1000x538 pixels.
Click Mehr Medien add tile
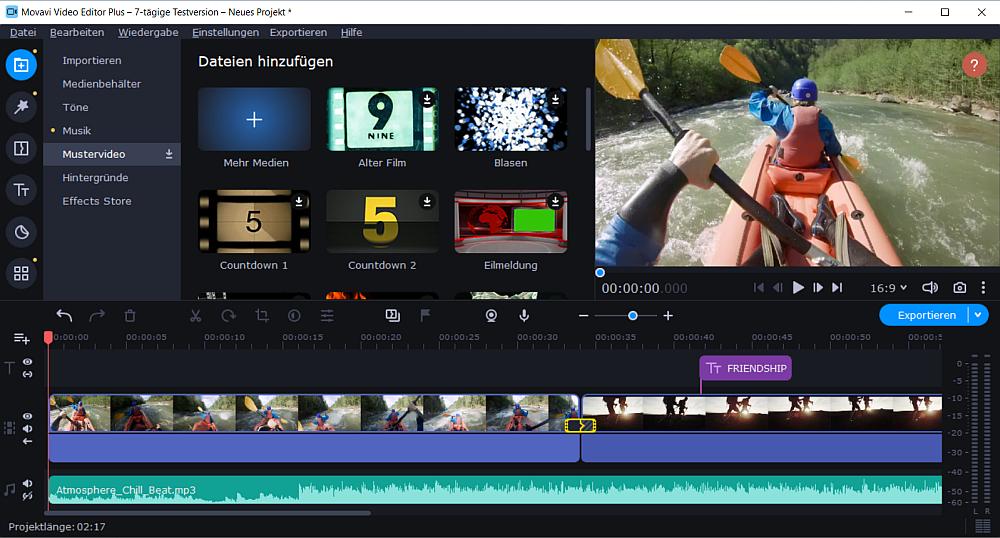click(254, 119)
